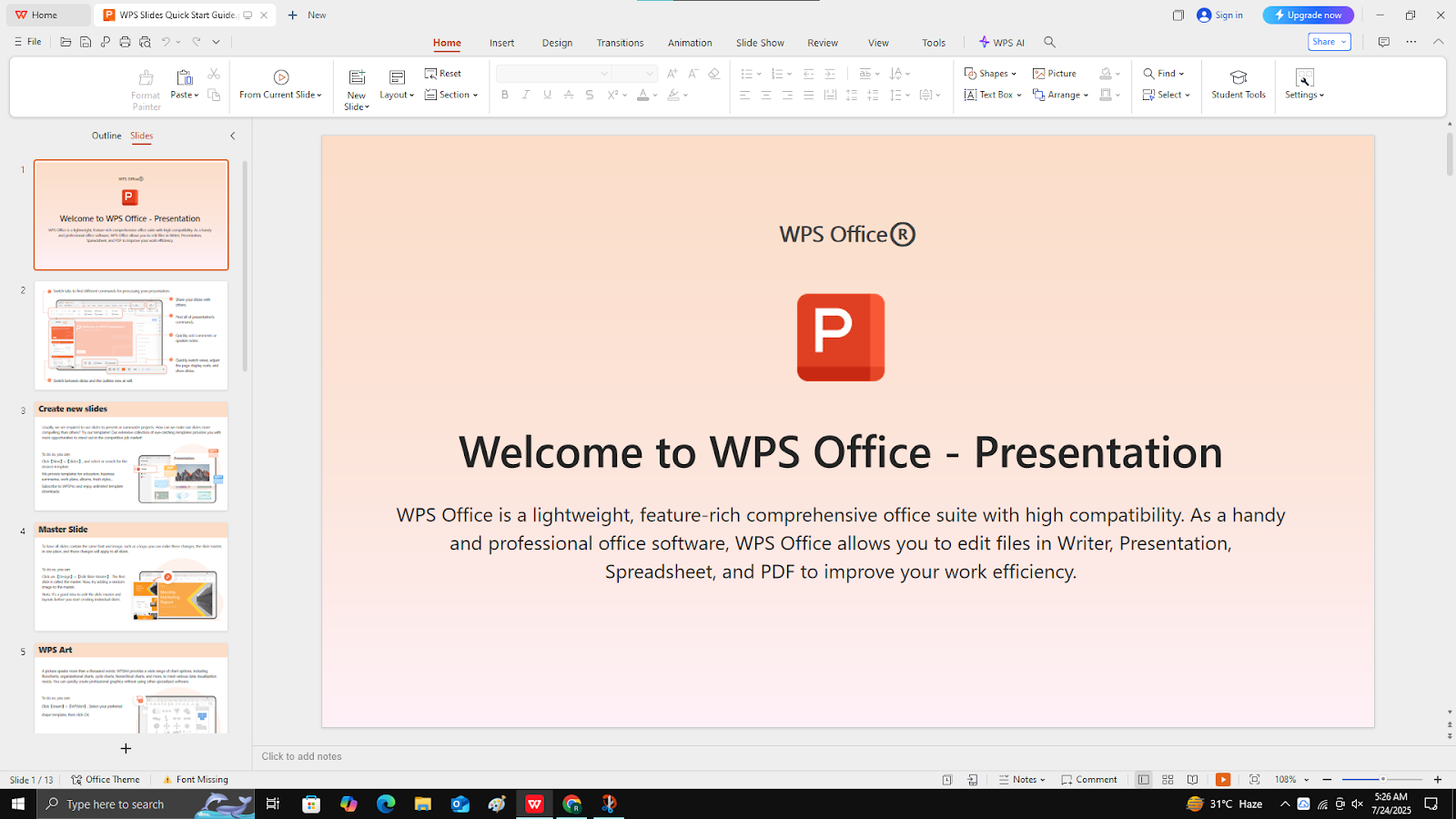
Task: Click the Picture insert button
Action: 1055,74
